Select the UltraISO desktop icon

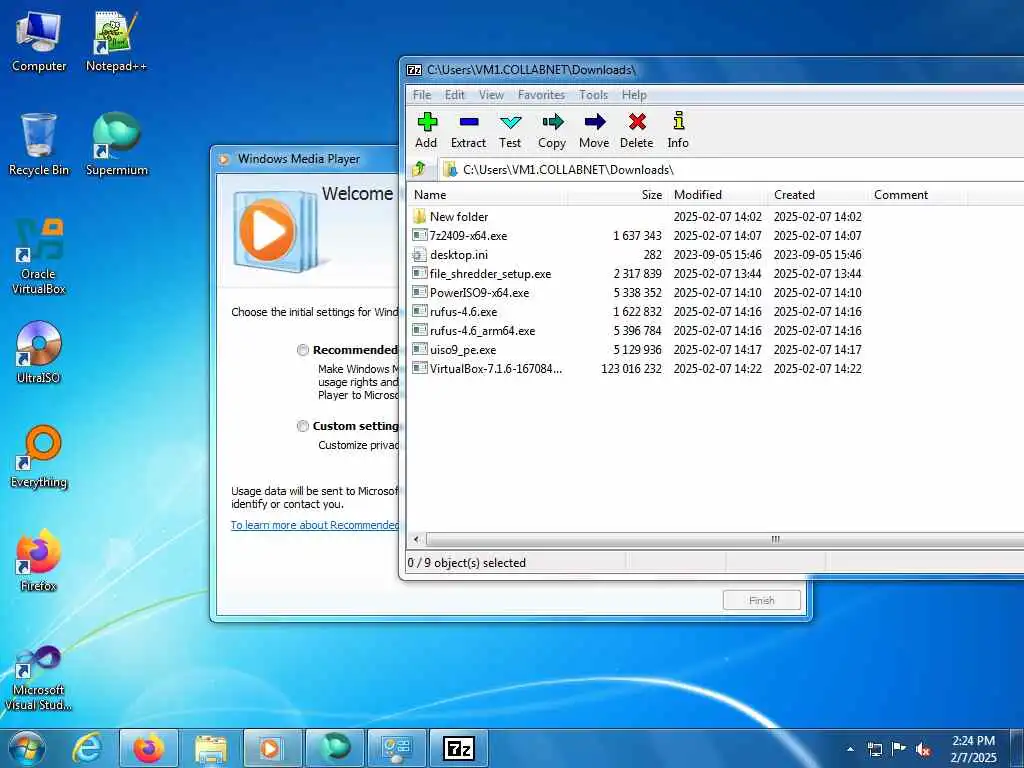tap(39, 353)
